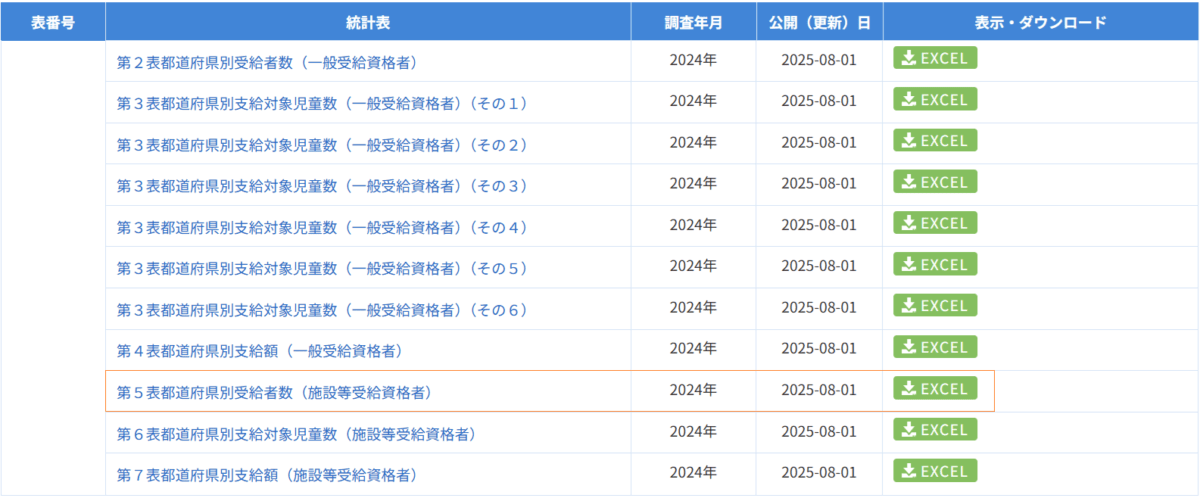
Task: Download EXCEL for 第3表 支給対象児童数 その6
Action: 935,306
